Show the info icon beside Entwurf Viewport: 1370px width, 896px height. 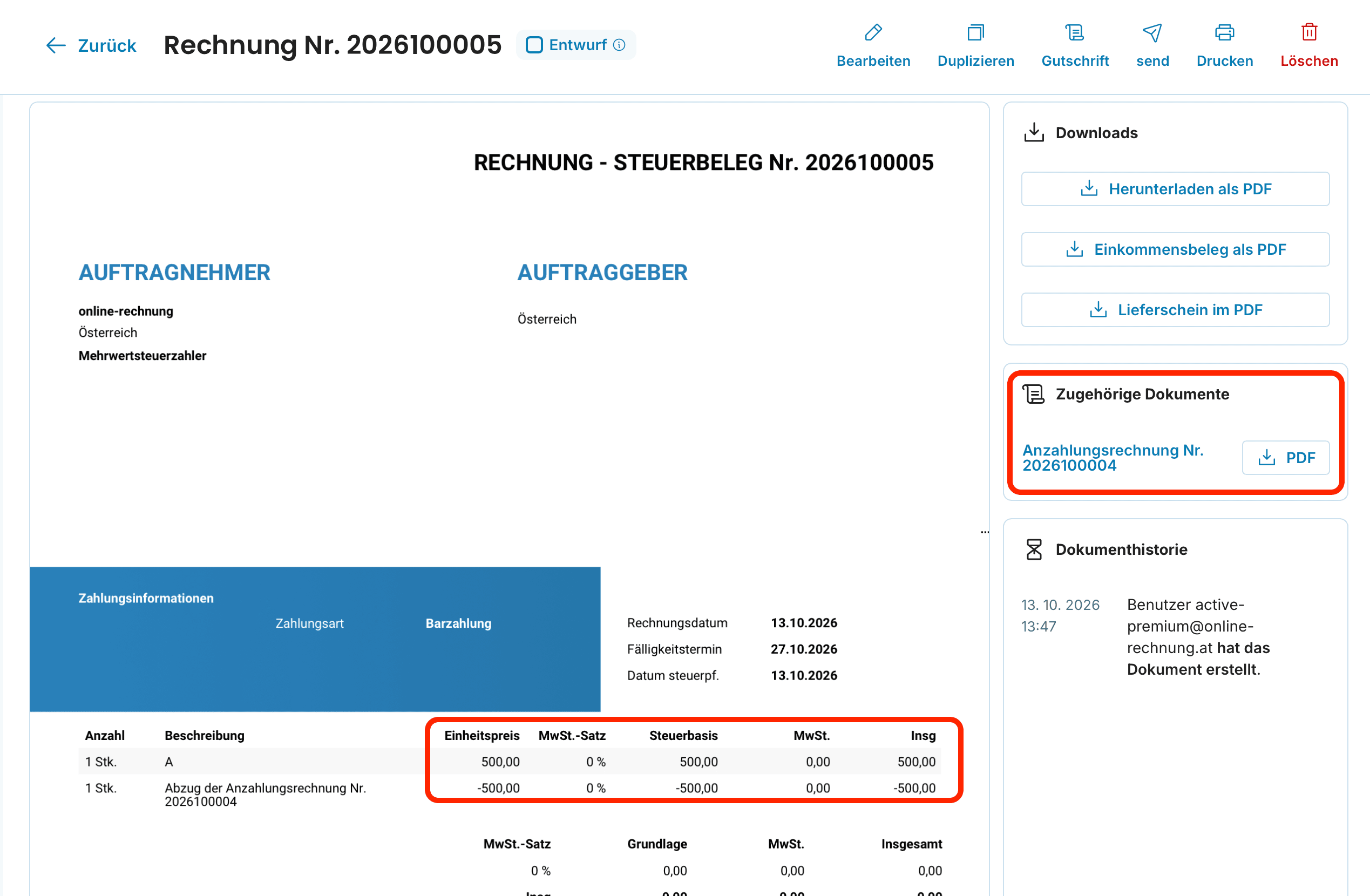619,45
